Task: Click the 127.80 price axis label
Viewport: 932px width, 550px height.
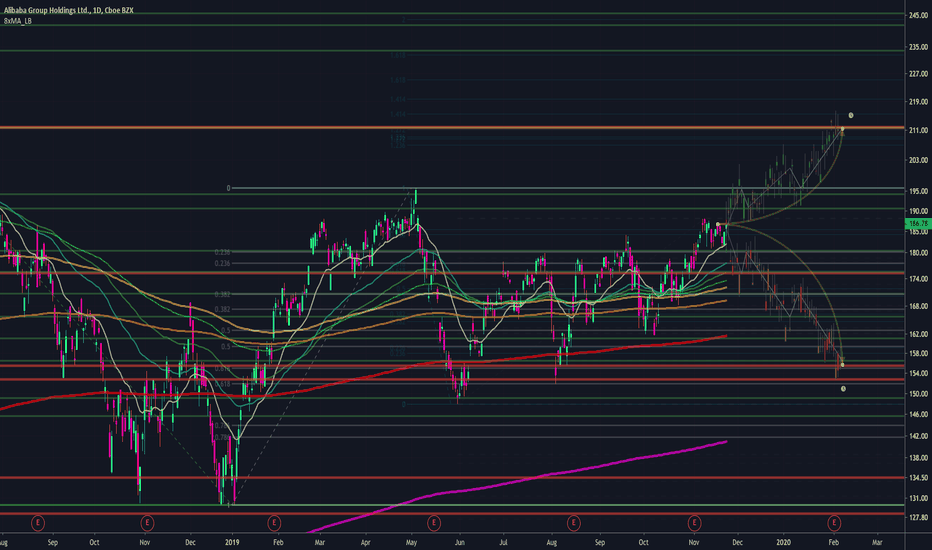Action: [x=918, y=517]
